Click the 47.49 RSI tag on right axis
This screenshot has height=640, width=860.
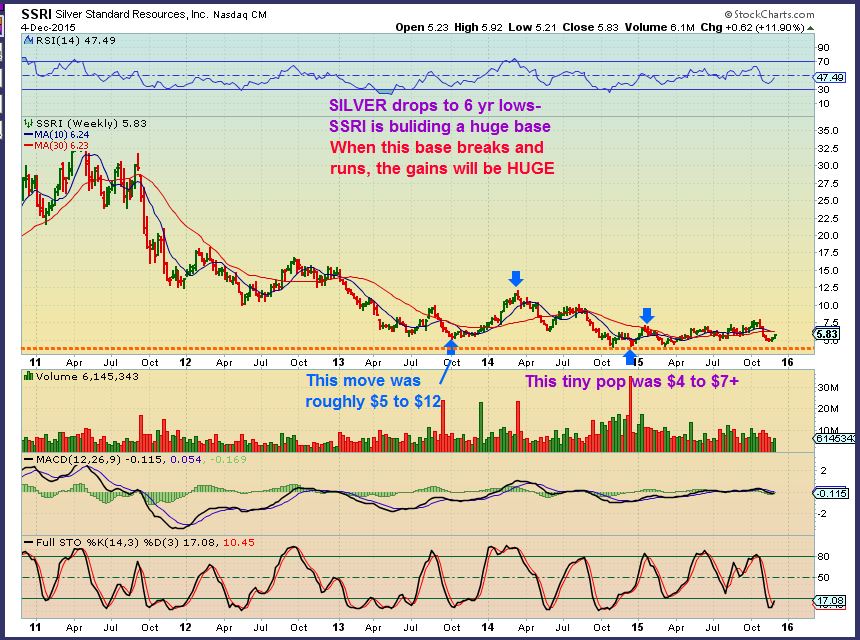coord(830,78)
